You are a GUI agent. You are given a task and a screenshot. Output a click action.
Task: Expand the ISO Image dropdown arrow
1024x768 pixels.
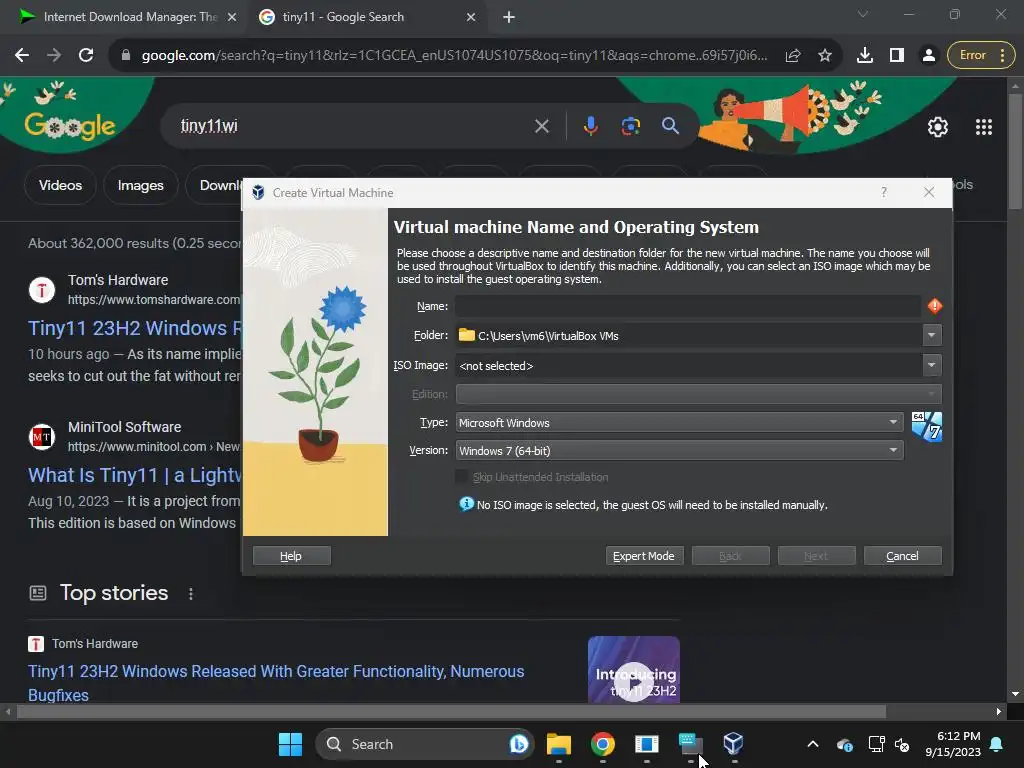931,366
